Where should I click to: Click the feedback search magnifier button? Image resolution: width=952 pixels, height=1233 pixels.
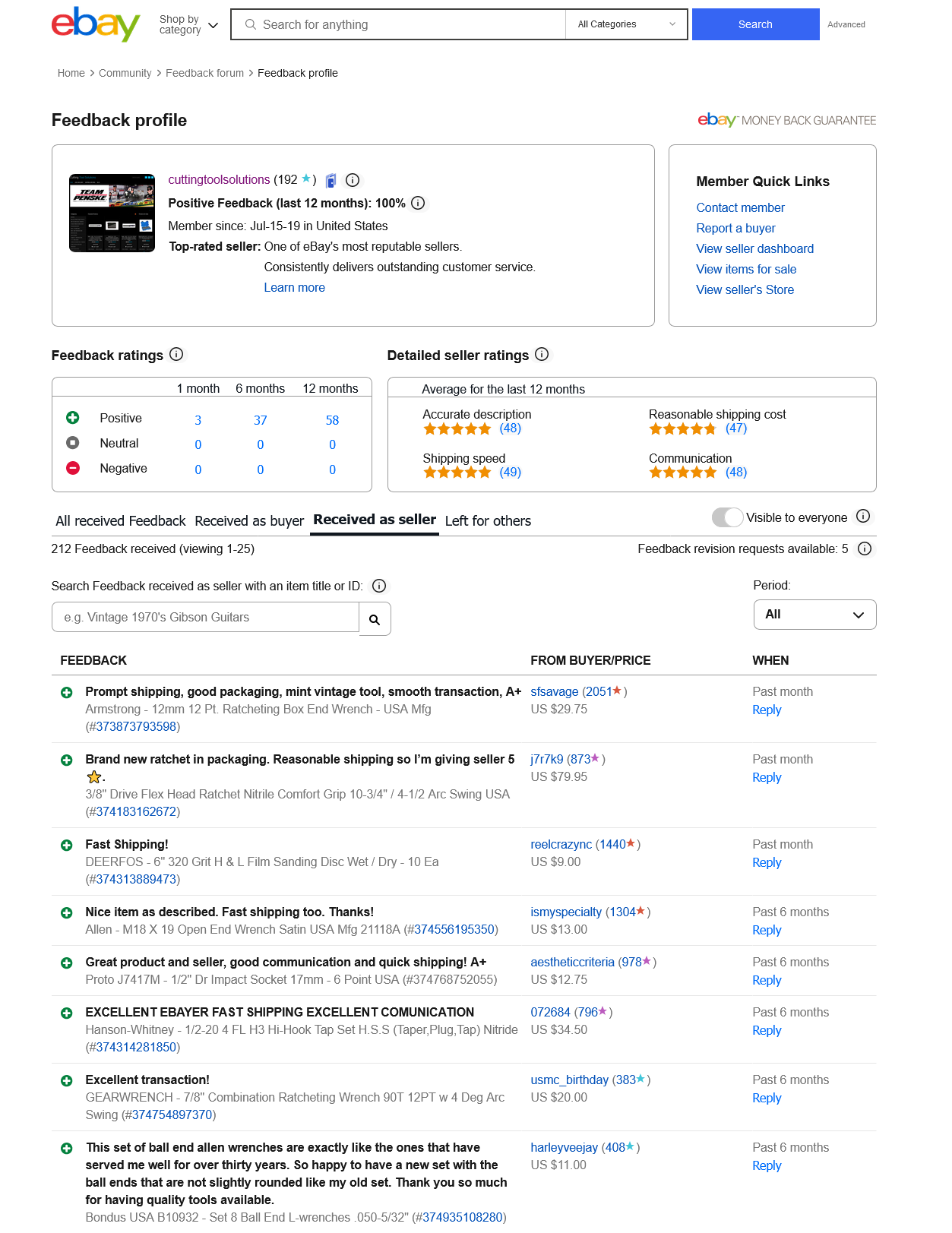click(375, 619)
